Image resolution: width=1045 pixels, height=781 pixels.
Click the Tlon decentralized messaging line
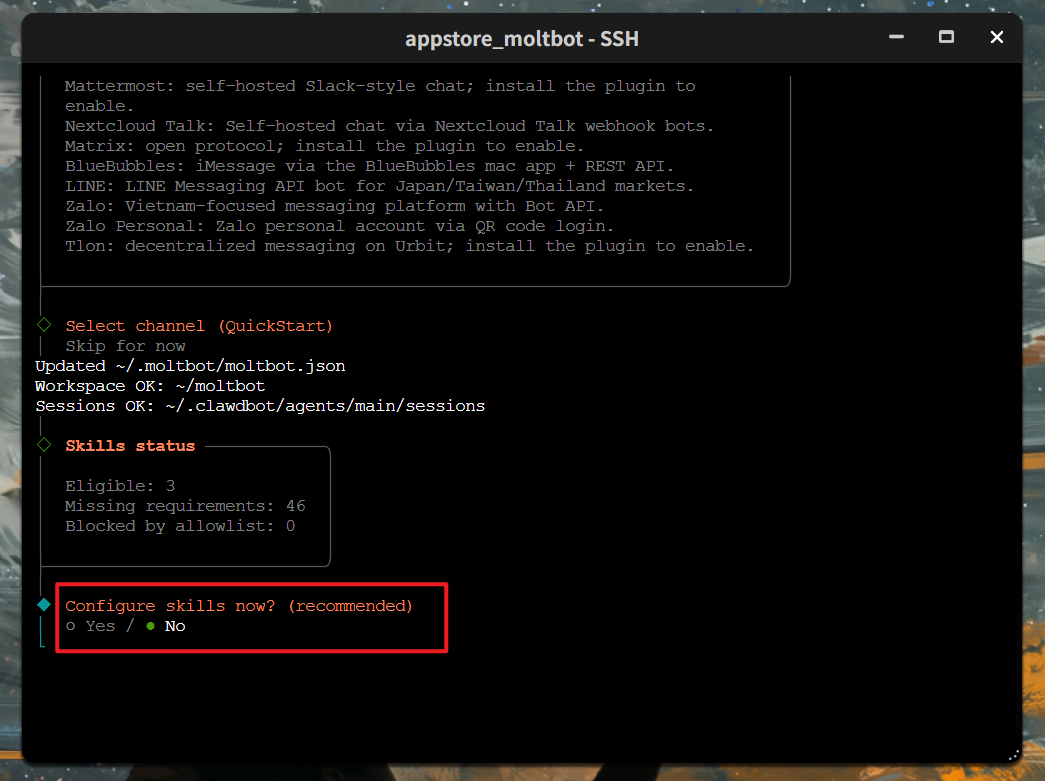(409, 246)
